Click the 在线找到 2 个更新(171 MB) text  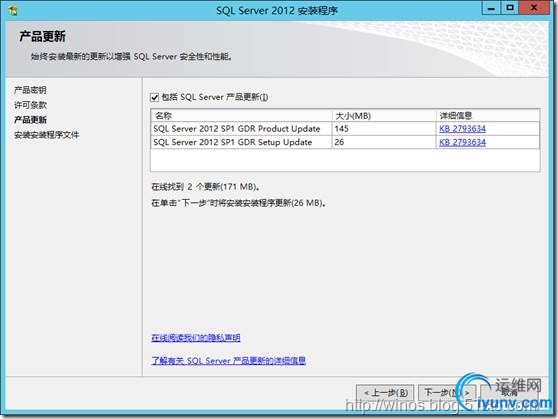coord(206,187)
